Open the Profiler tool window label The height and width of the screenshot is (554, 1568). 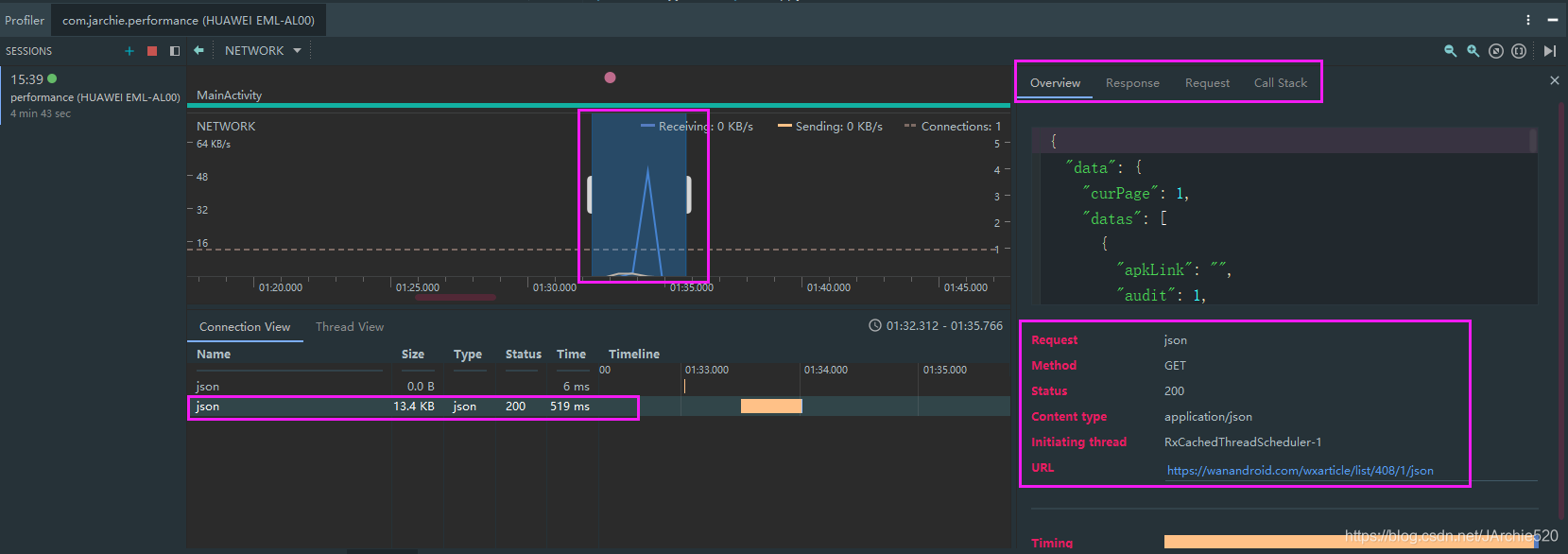(25, 20)
